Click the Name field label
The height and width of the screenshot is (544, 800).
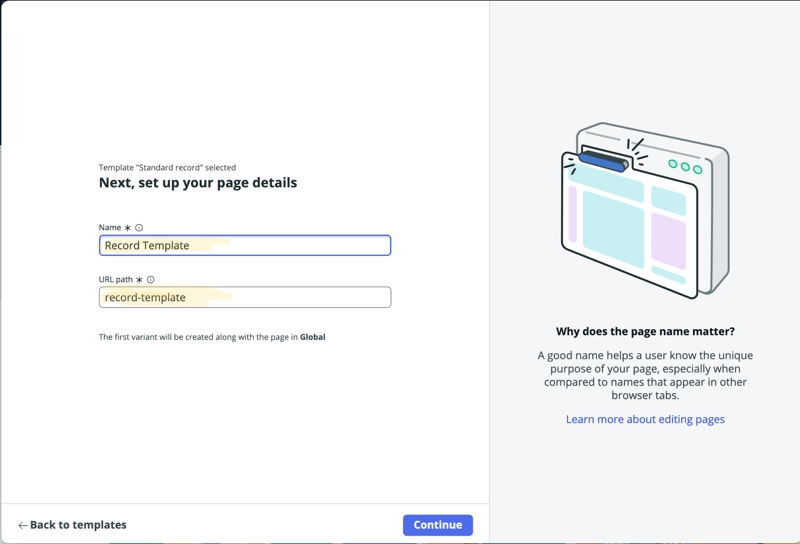pos(109,228)
